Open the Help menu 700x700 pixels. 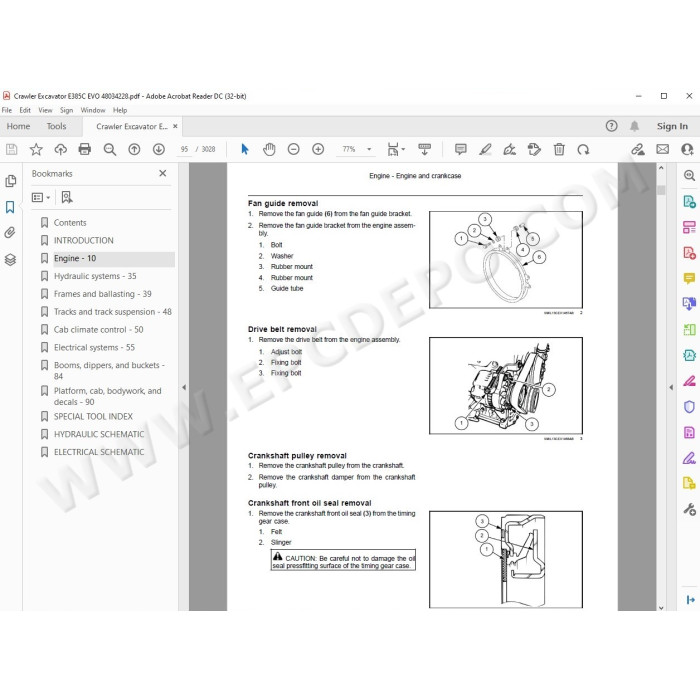(x=120, y=110)
